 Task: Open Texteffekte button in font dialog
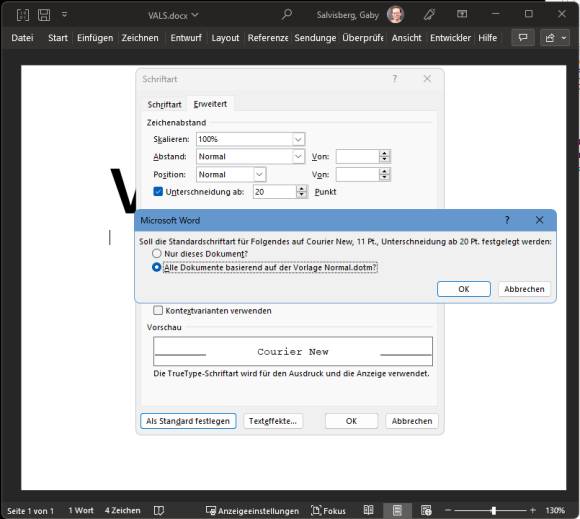[x=273, y=421]
